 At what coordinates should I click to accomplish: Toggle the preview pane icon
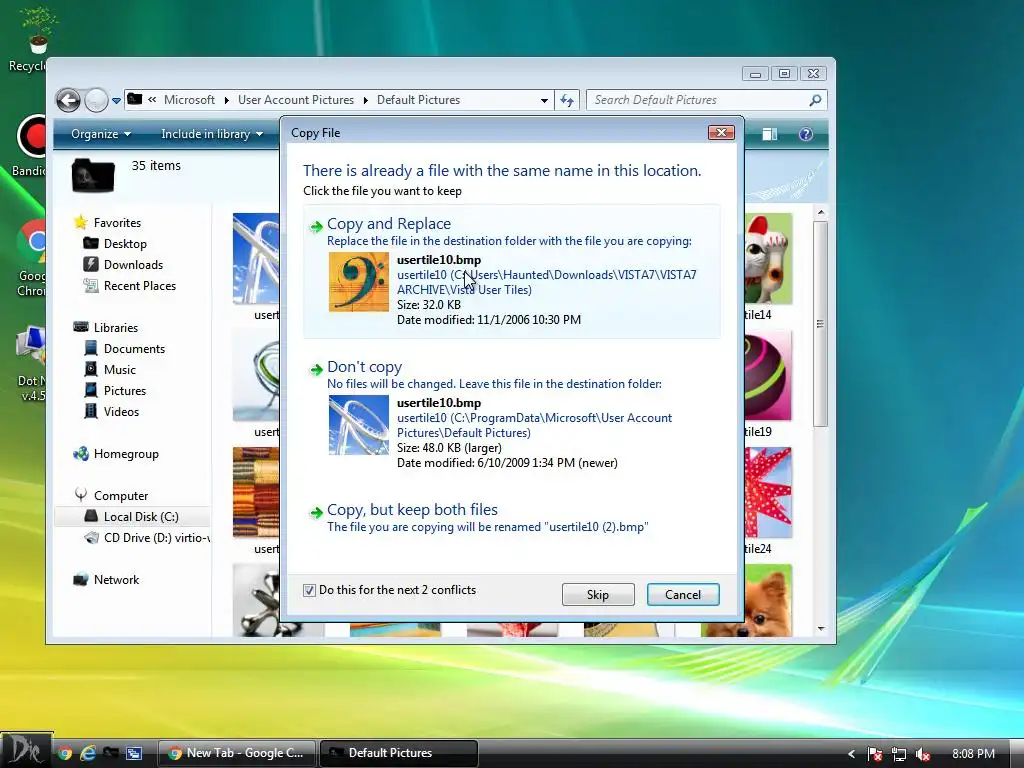pyautogui.click(x=770, y=134)
